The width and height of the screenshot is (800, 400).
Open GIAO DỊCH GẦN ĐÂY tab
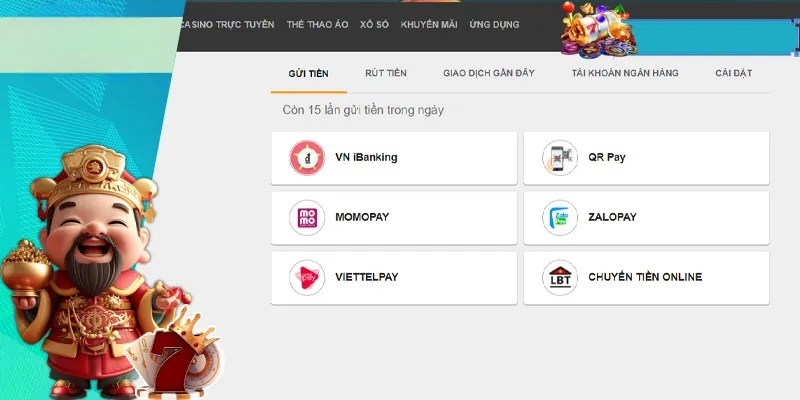coord(489,73)
